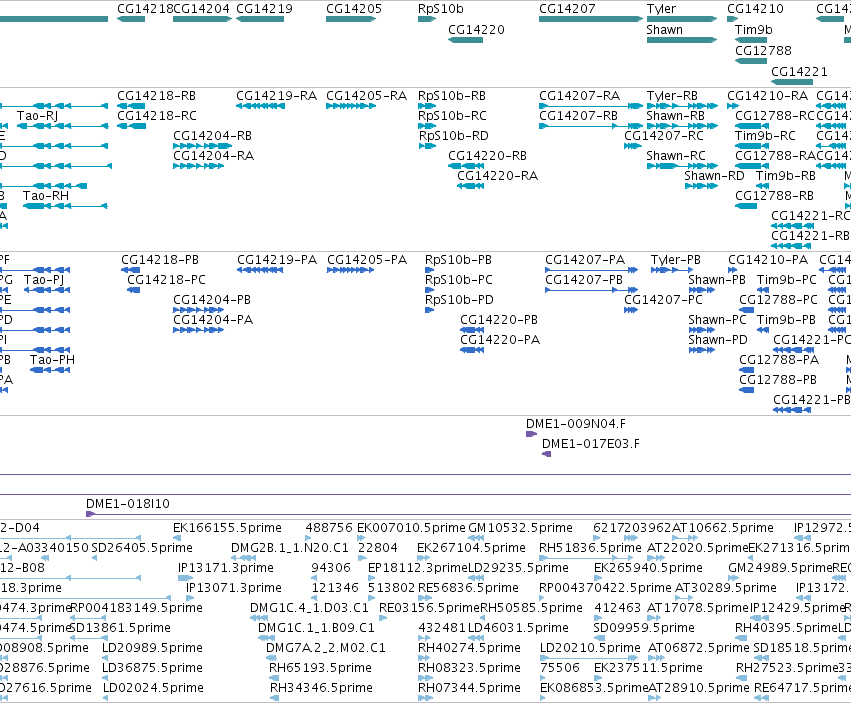Viewport: 851px width, 703px height.
Task: Click the Tao-RJ transcript label
Action: pos(37,116)
